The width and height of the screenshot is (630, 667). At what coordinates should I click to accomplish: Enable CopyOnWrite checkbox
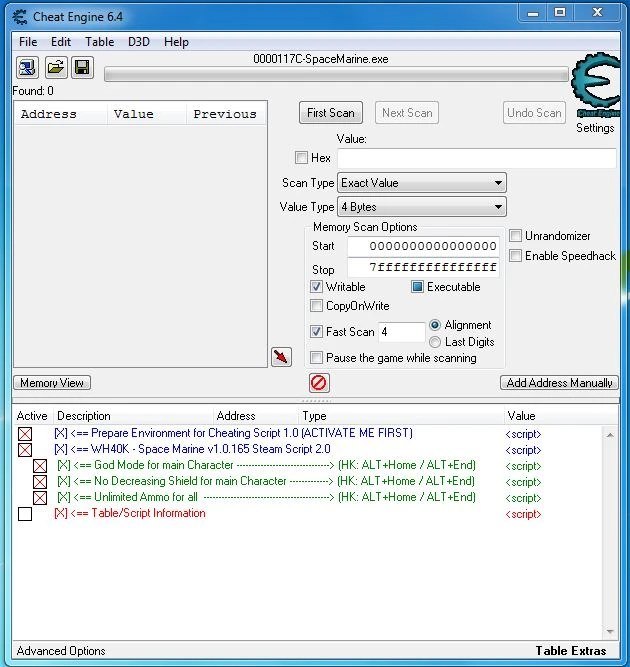point(316,306)
